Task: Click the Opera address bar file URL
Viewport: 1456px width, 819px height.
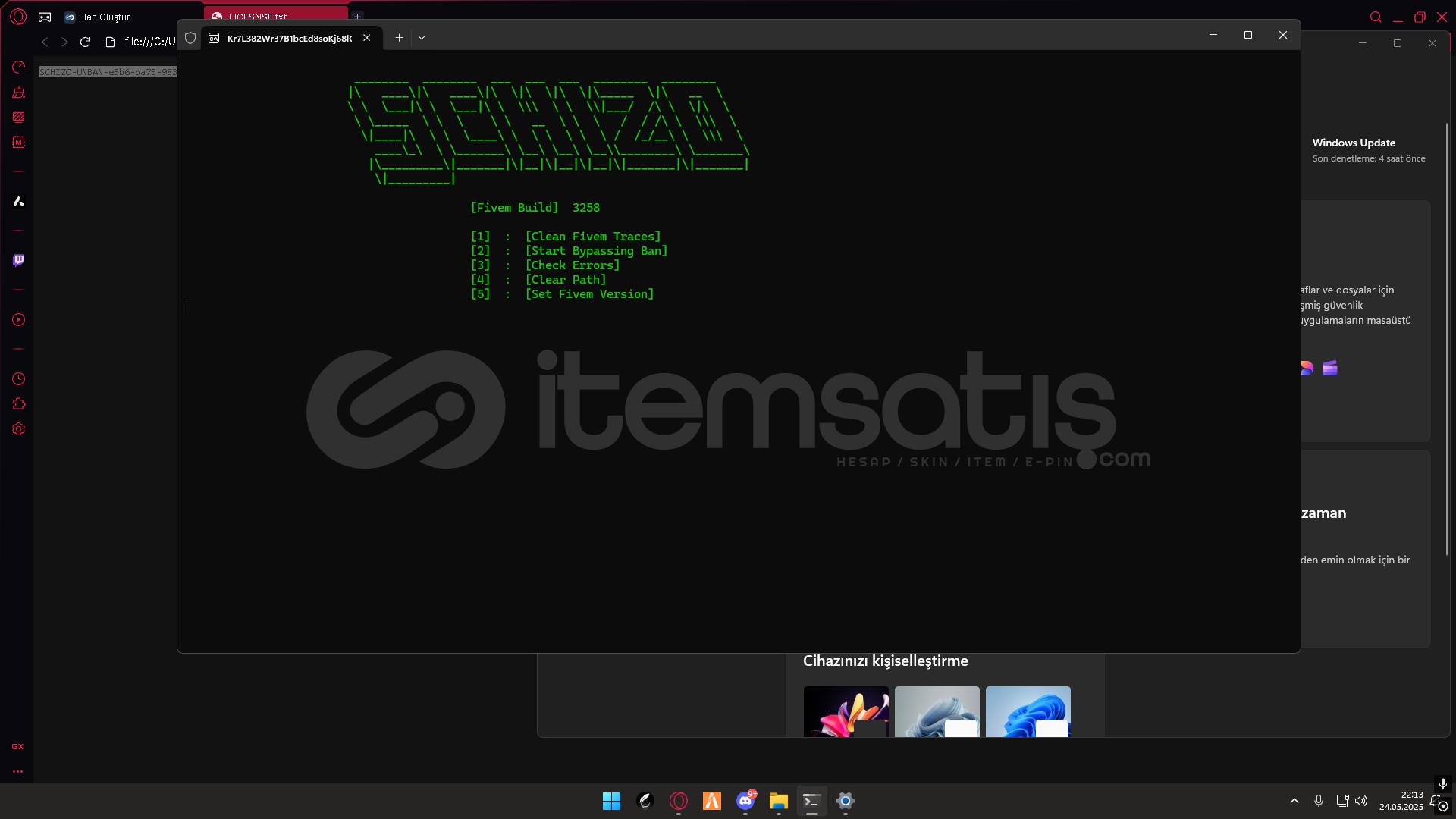Action: (x=149, y=42)
